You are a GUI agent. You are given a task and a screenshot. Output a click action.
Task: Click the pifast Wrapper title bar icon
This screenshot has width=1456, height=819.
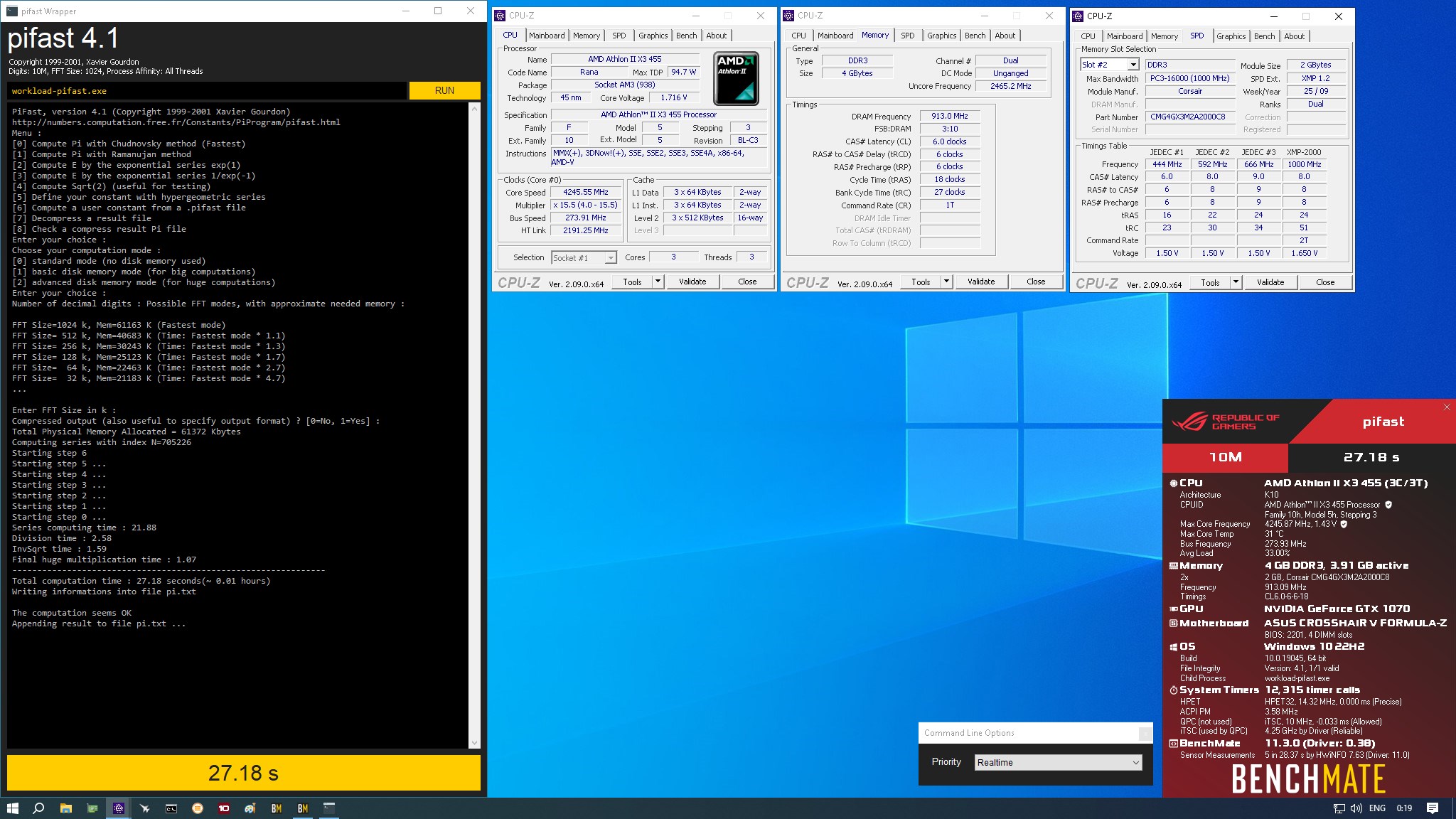coord(12,11)
